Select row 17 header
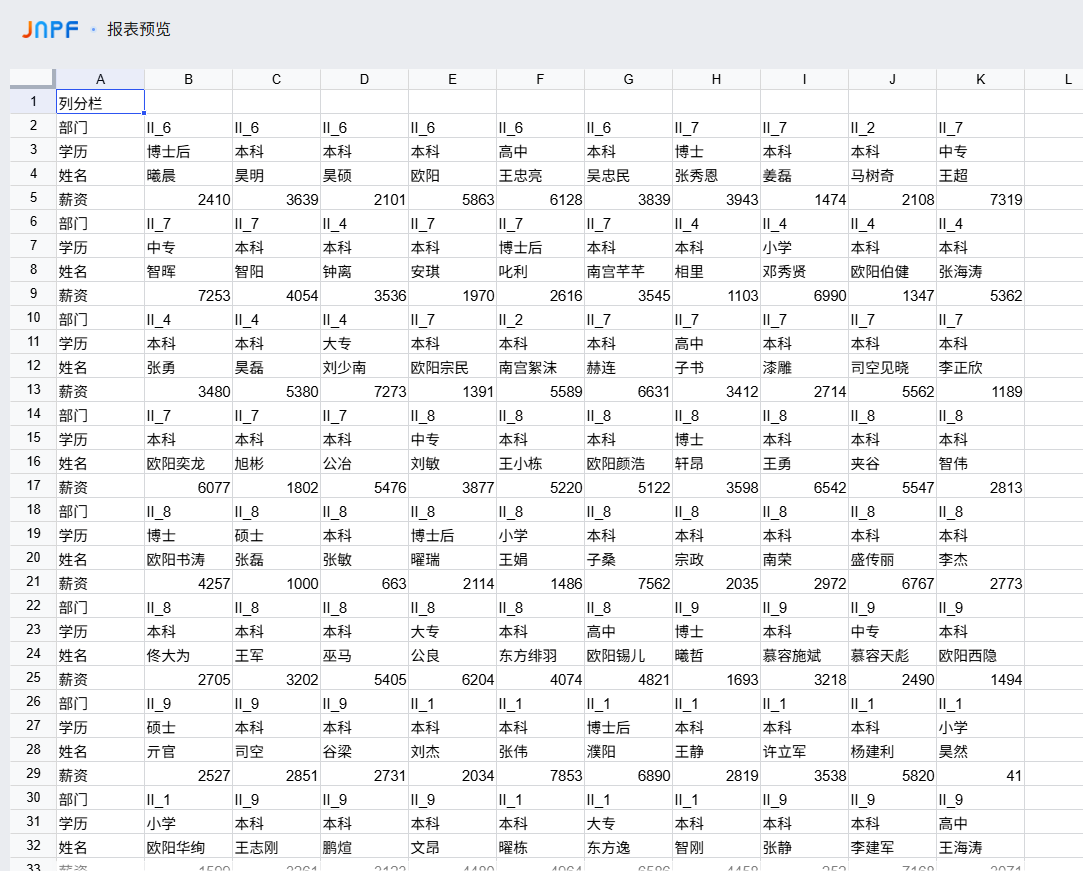 pyautogui.click(x=32, y=486)
